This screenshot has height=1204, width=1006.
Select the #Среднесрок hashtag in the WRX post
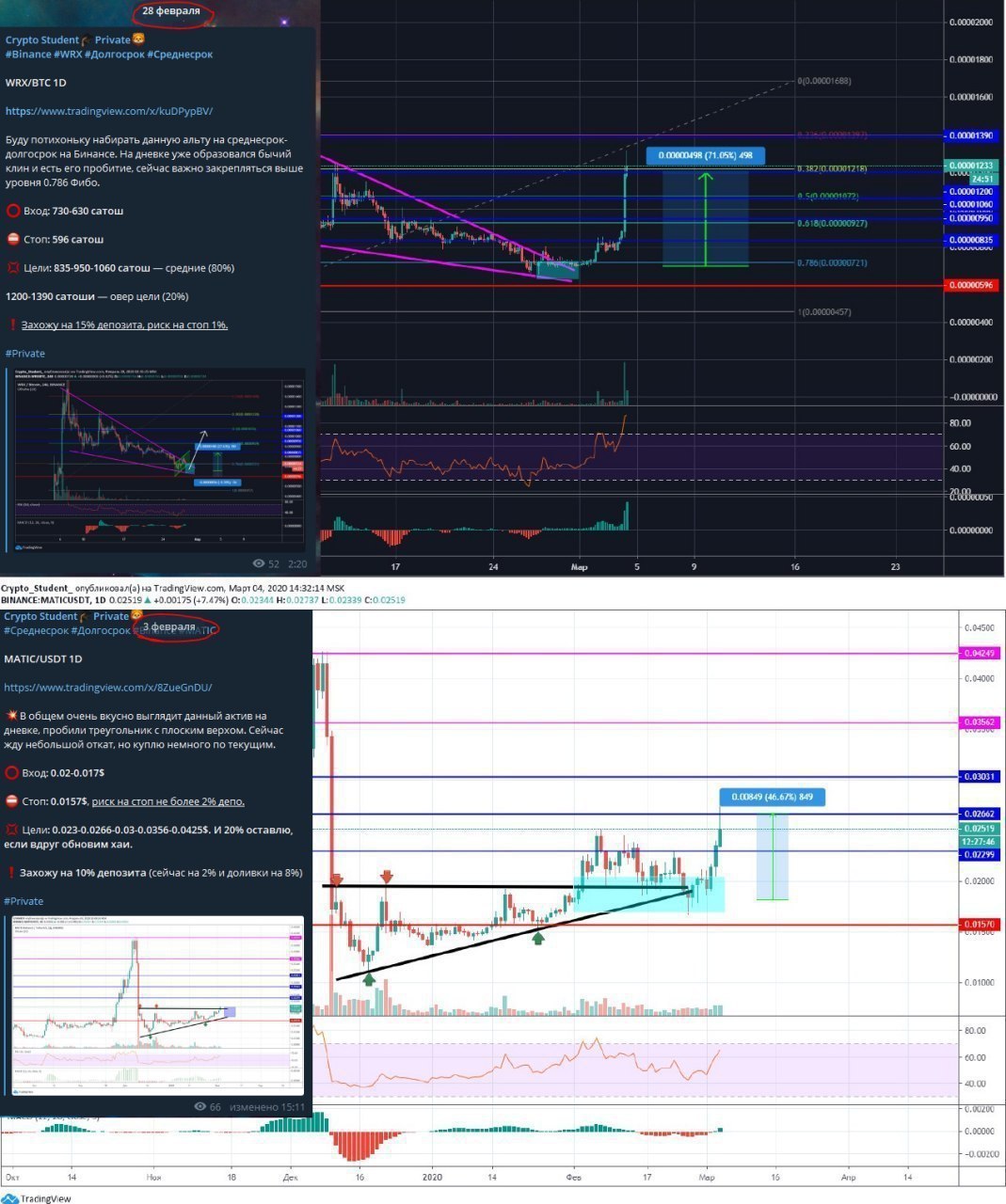180,55
